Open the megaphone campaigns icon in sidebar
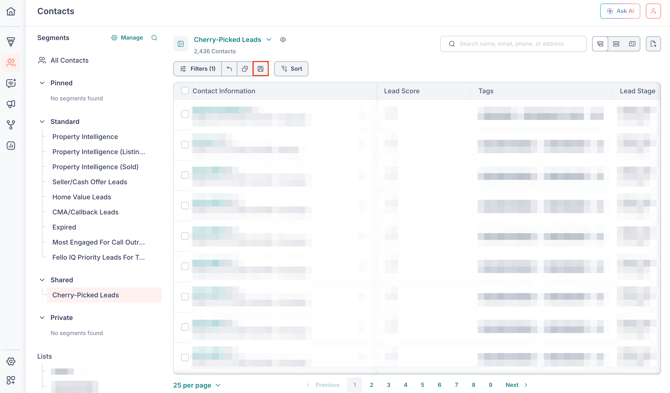The height and width of the screenshot is (393, 670). (x=11, y=104)
